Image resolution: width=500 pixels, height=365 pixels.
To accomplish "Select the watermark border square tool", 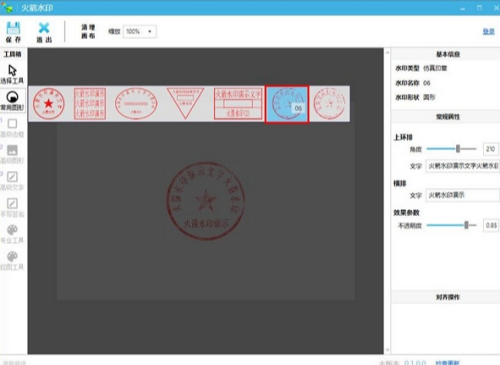I will pos(12,124).
